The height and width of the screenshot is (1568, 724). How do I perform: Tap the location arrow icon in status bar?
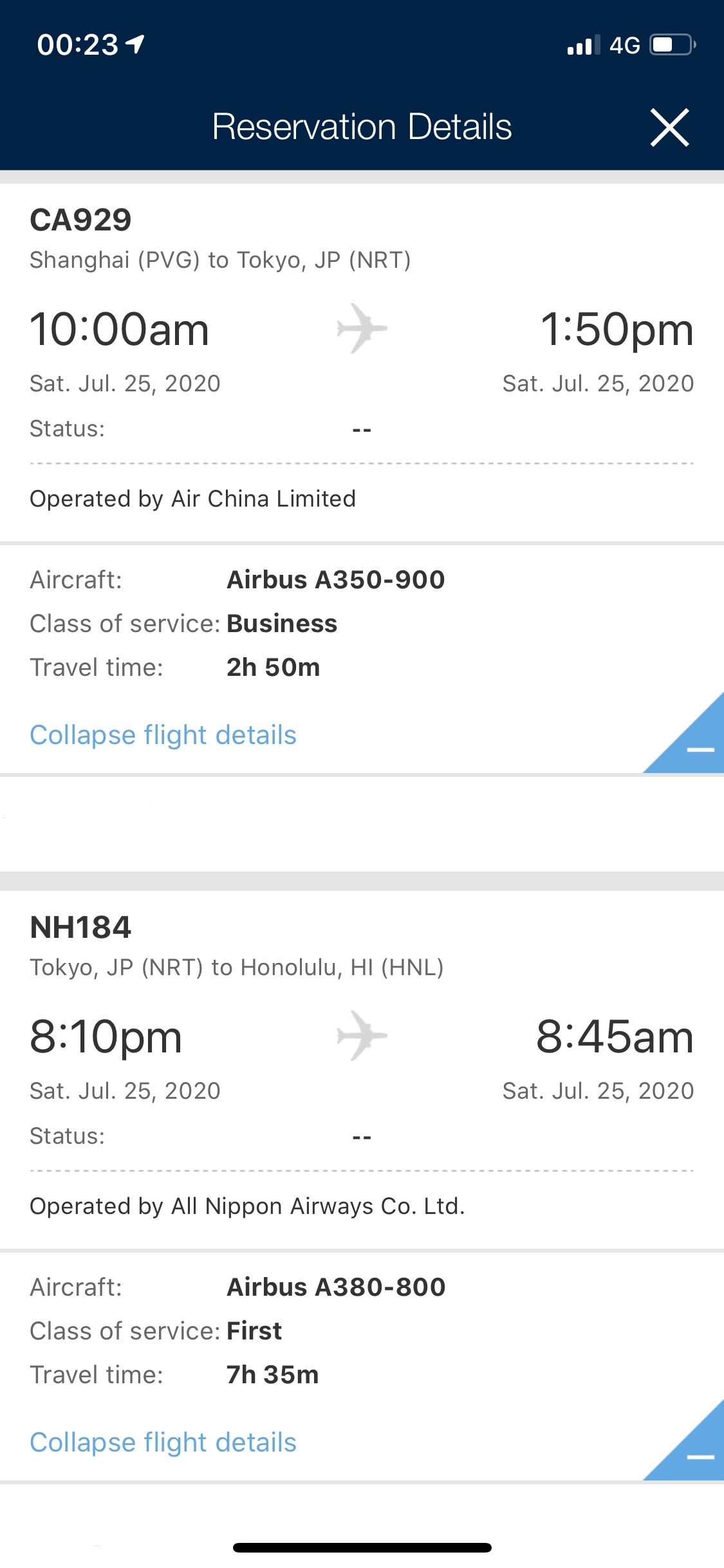[x=135, y=44]
